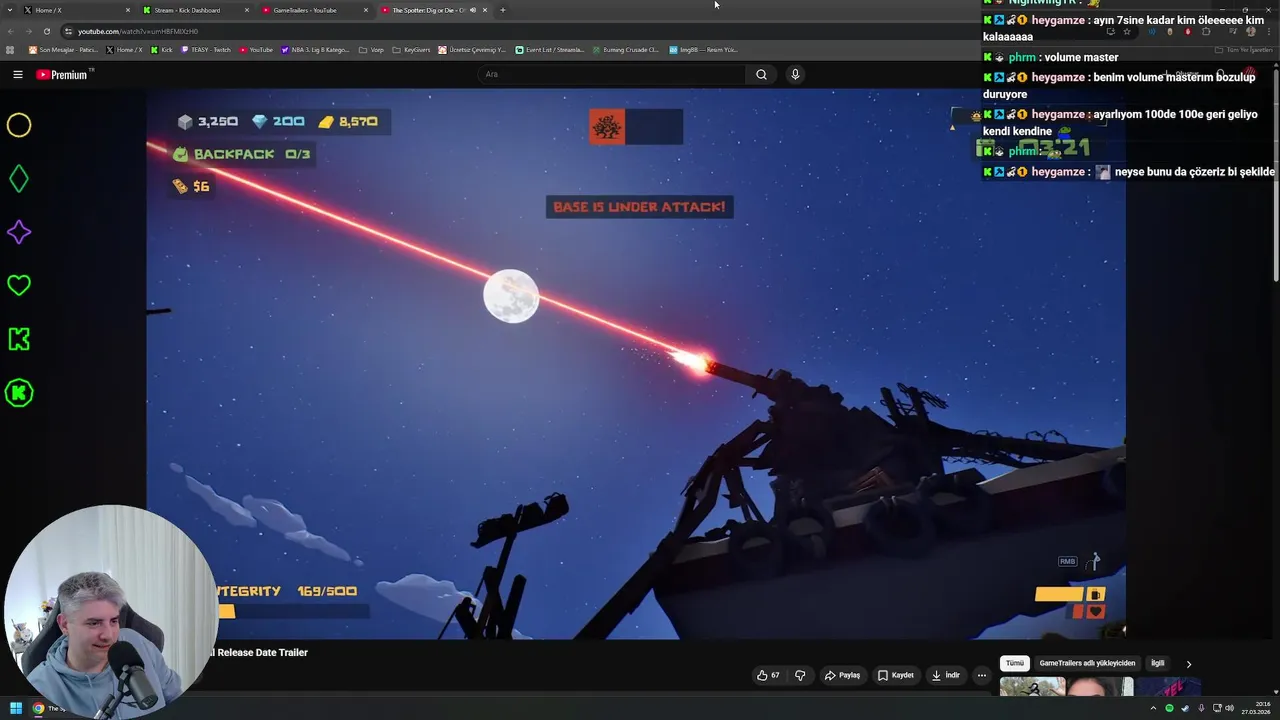
Task: Open the volume speaker tray icon
Action: tap(1230, 708)
